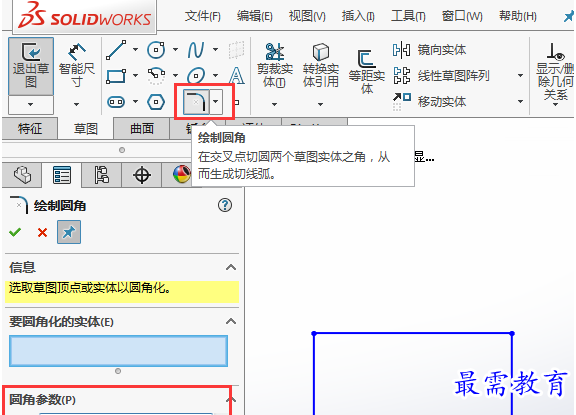Click the entities-to-fillet selection box

[118, 351]
